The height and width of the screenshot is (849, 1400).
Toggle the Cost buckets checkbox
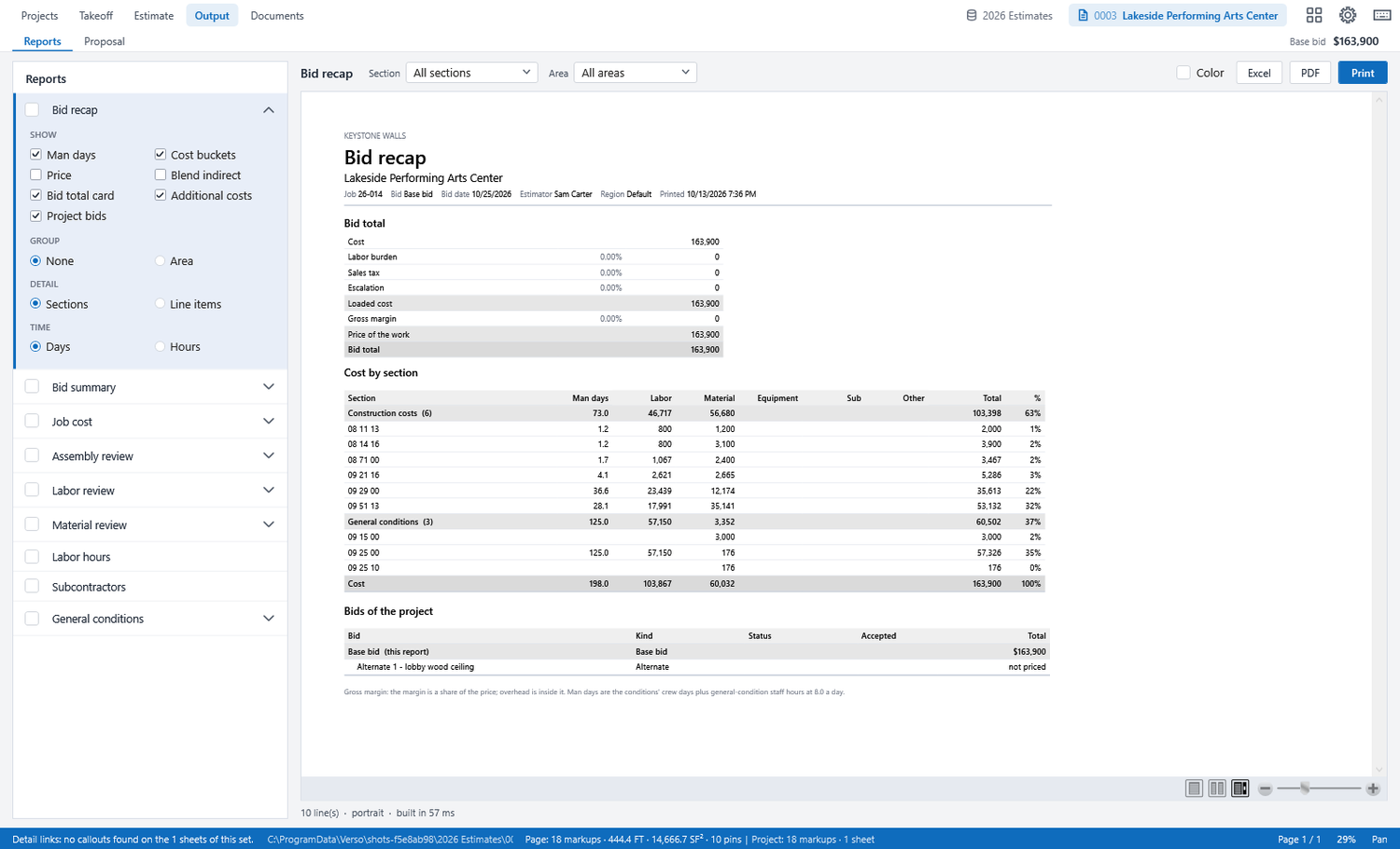[161, 155]
